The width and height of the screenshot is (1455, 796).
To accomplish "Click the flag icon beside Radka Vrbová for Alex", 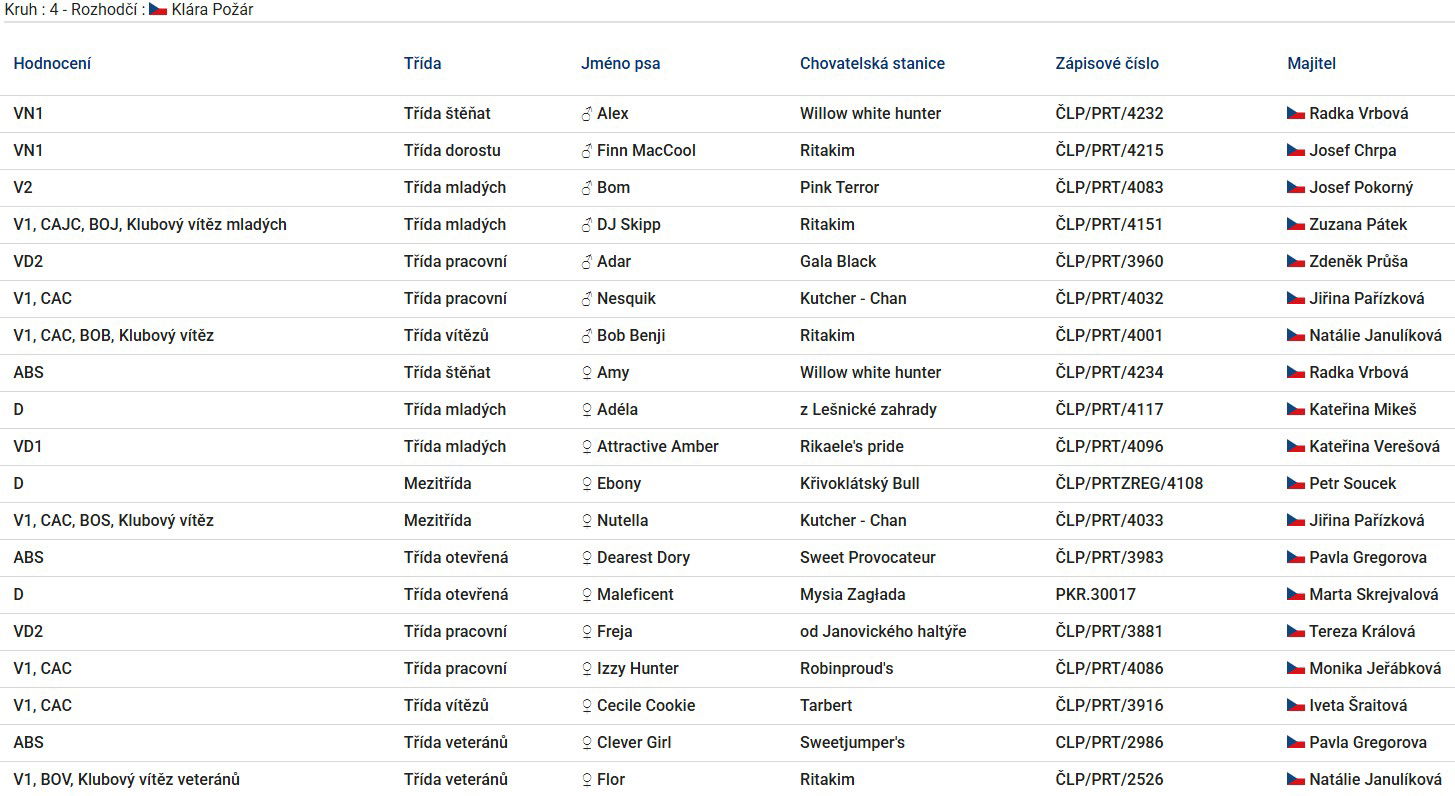I will 1296,114.
